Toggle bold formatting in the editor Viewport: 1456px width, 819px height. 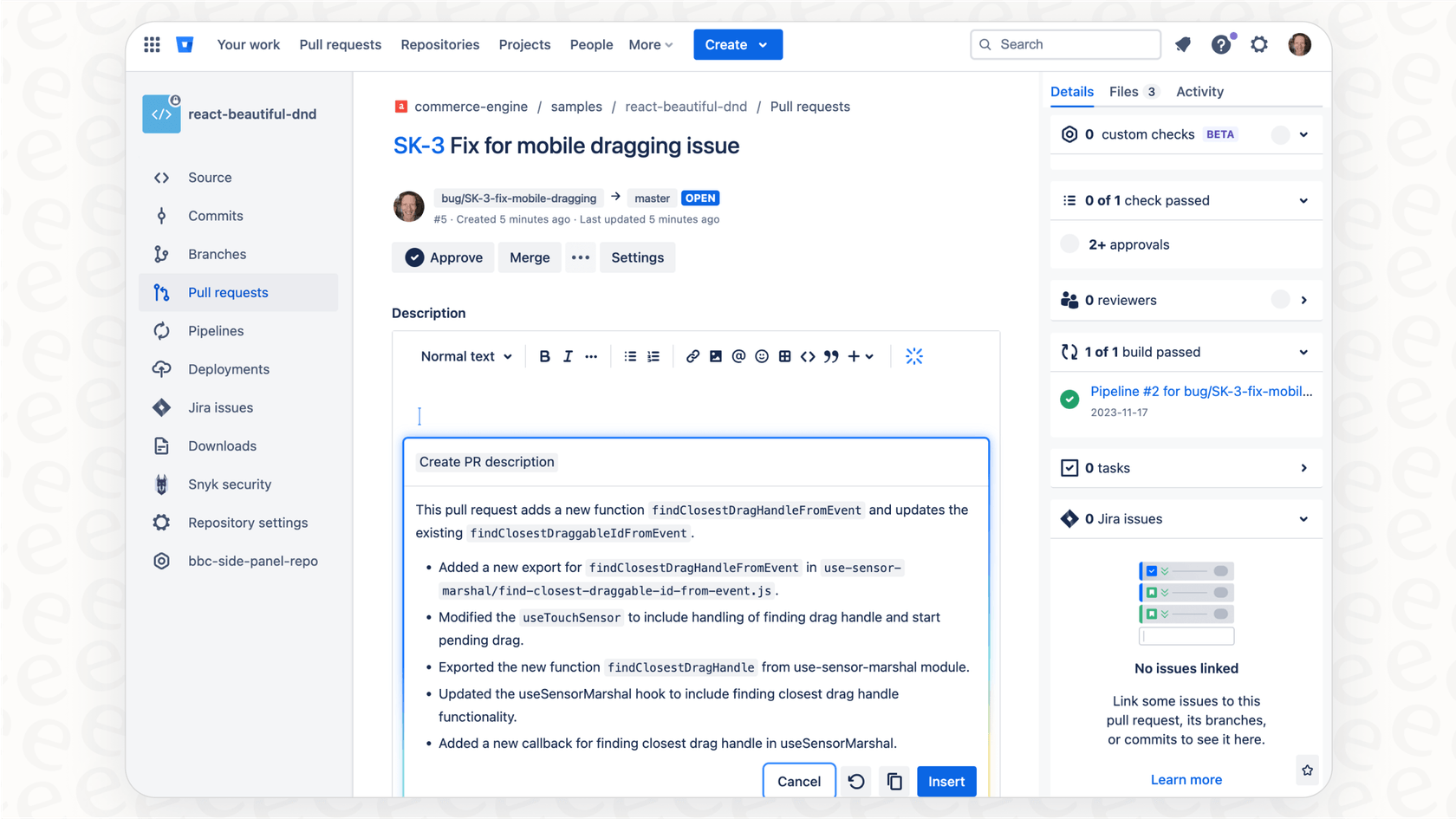point(544,355)
